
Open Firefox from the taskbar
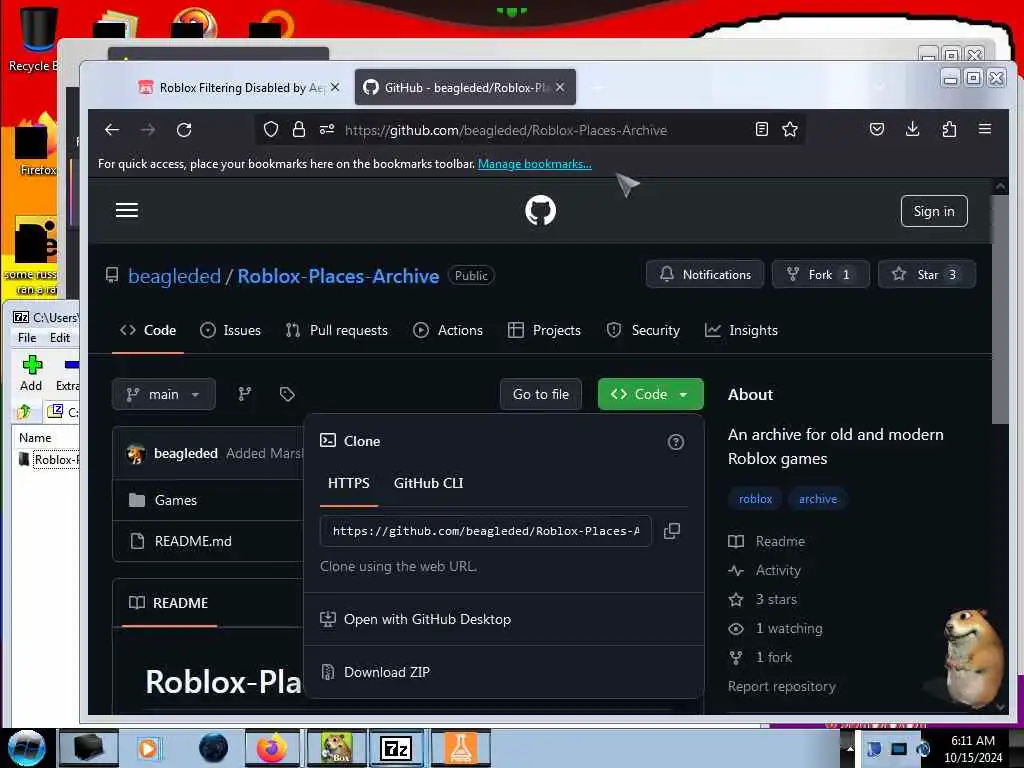click(272, 748)
